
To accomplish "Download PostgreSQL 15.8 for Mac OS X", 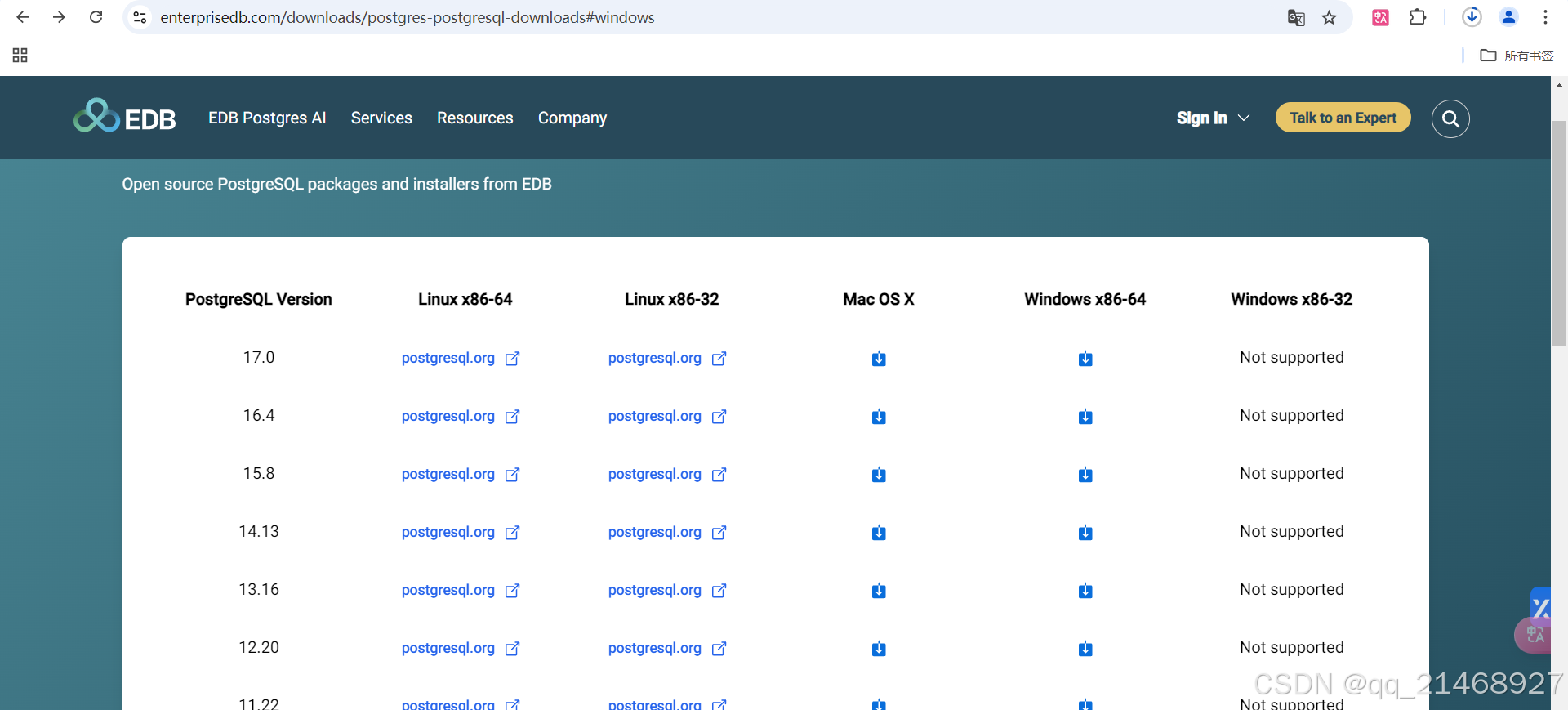I will (878, 475).
